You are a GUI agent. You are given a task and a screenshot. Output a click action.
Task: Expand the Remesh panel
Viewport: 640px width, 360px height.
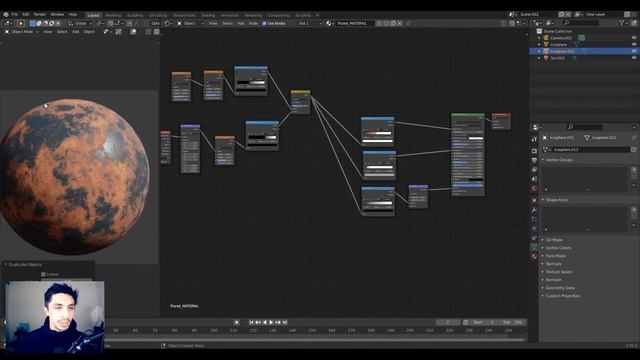[553, 280]
